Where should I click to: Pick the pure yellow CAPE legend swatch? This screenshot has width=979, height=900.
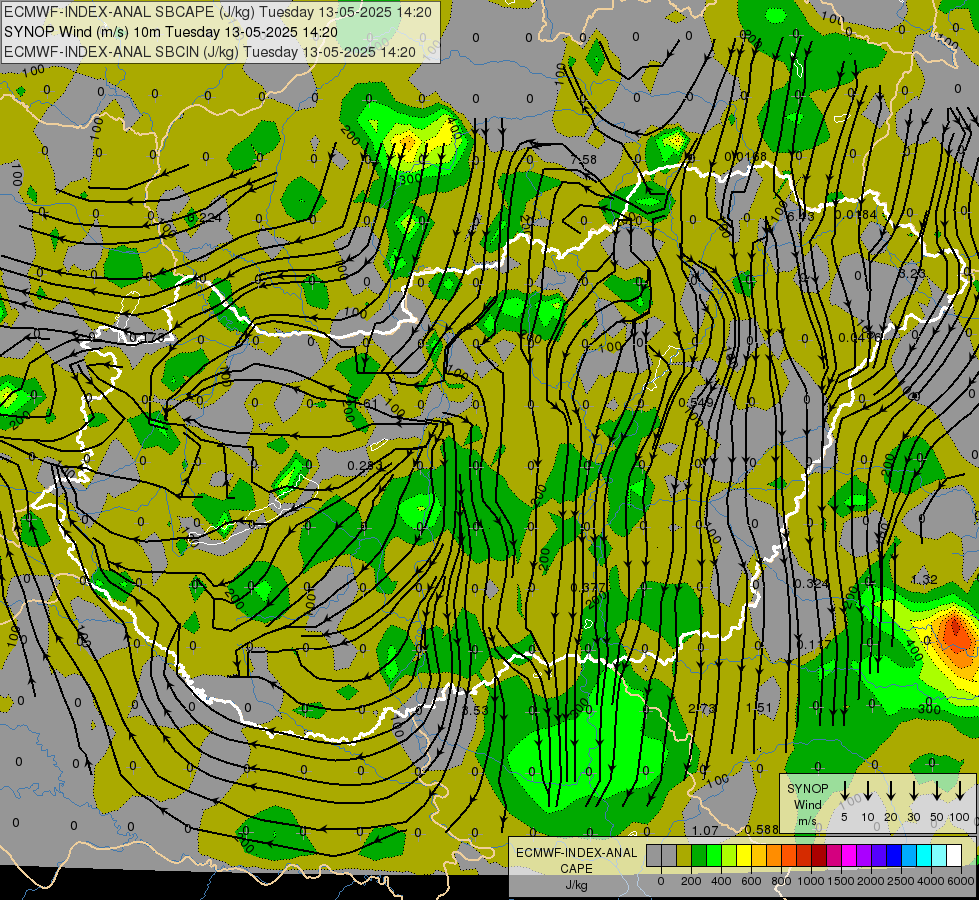pos(744,855)
